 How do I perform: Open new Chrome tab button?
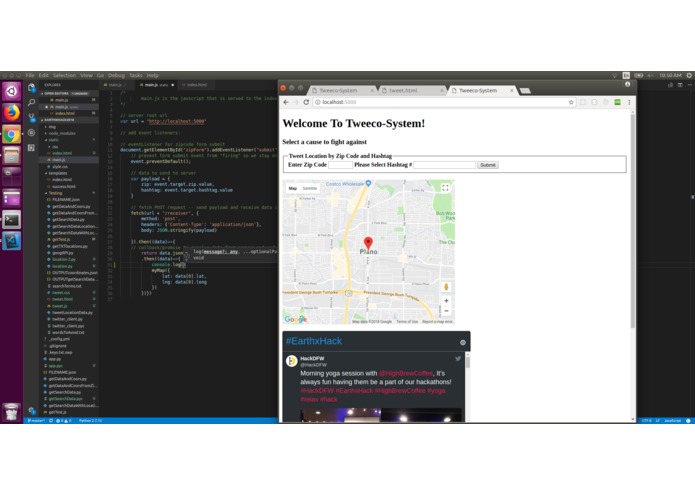click(x=525, y=90)
